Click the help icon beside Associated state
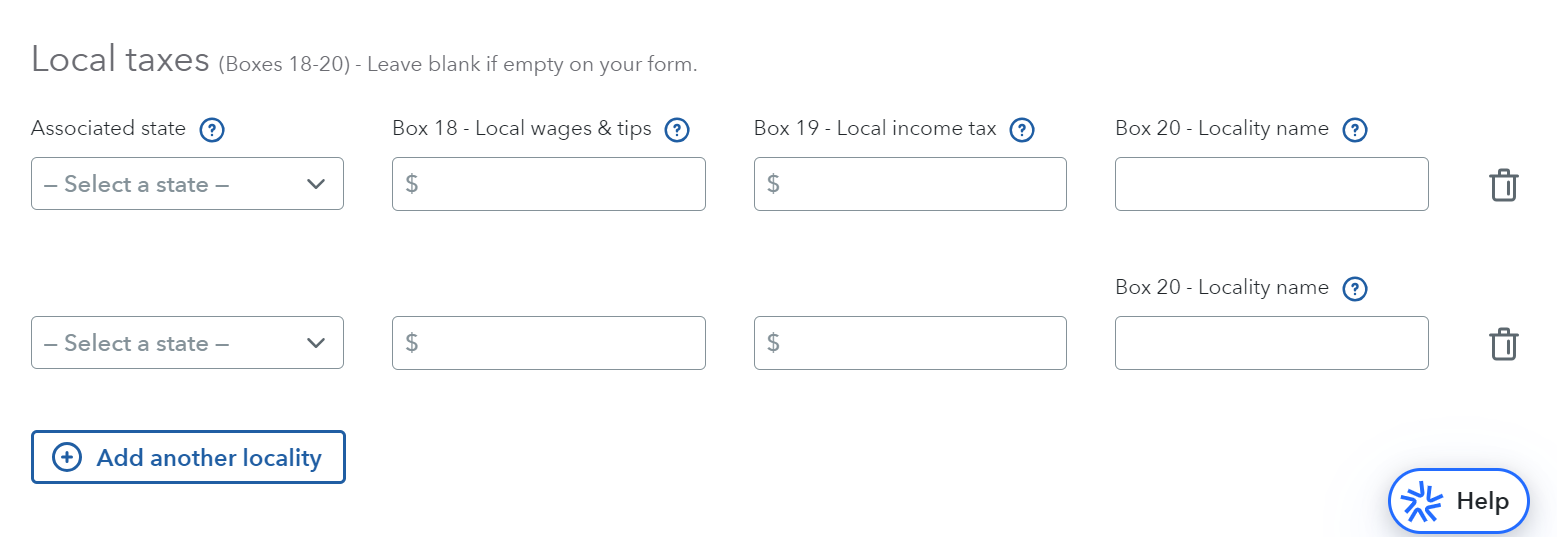The image size is (1557, 537). 211,130
